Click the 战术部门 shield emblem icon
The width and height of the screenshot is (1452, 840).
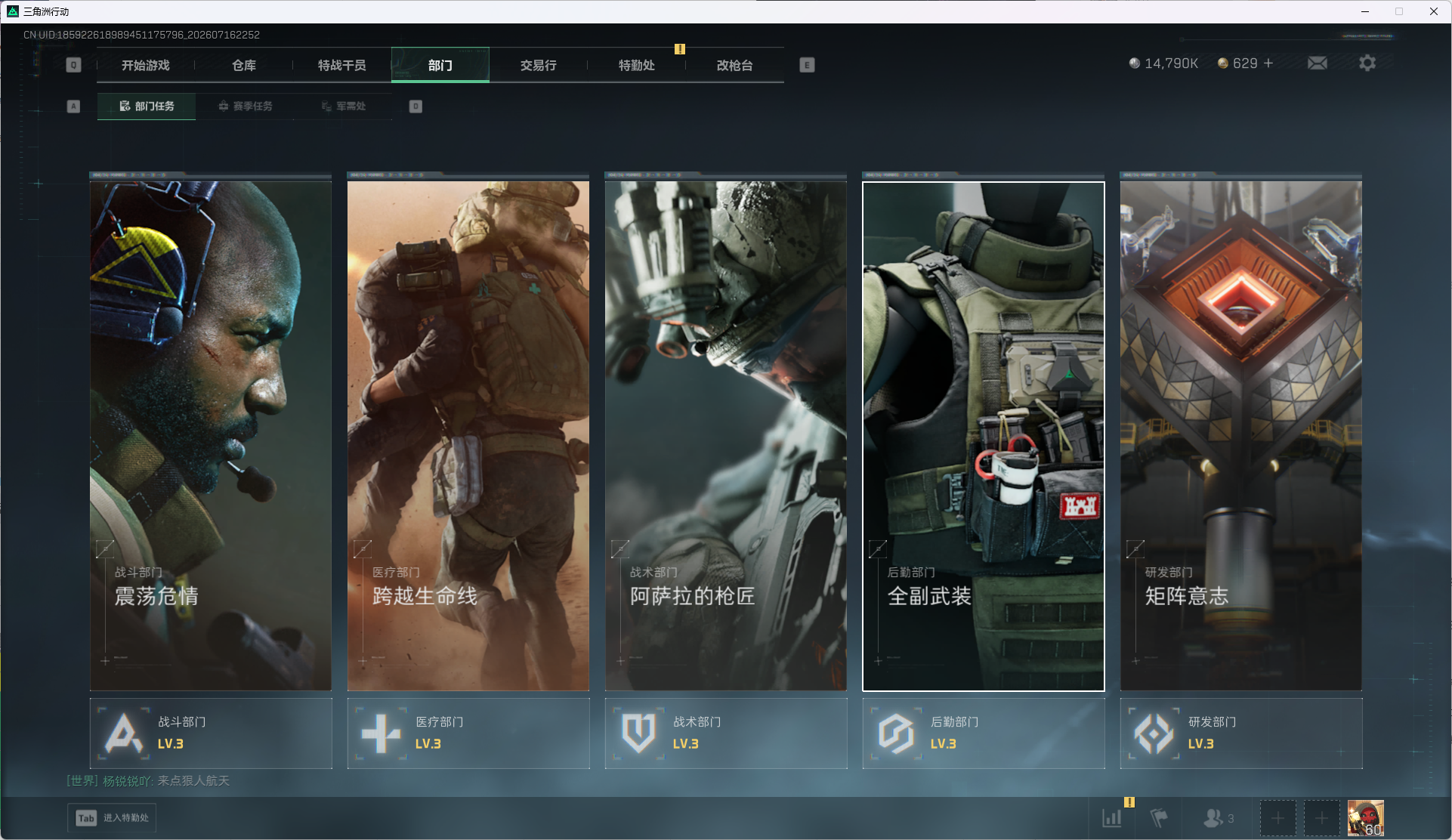[x=638, y=733]
